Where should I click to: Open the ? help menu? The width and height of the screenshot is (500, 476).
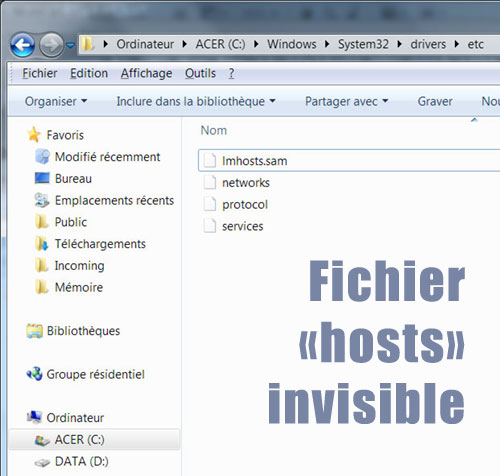tap(231, 73)
